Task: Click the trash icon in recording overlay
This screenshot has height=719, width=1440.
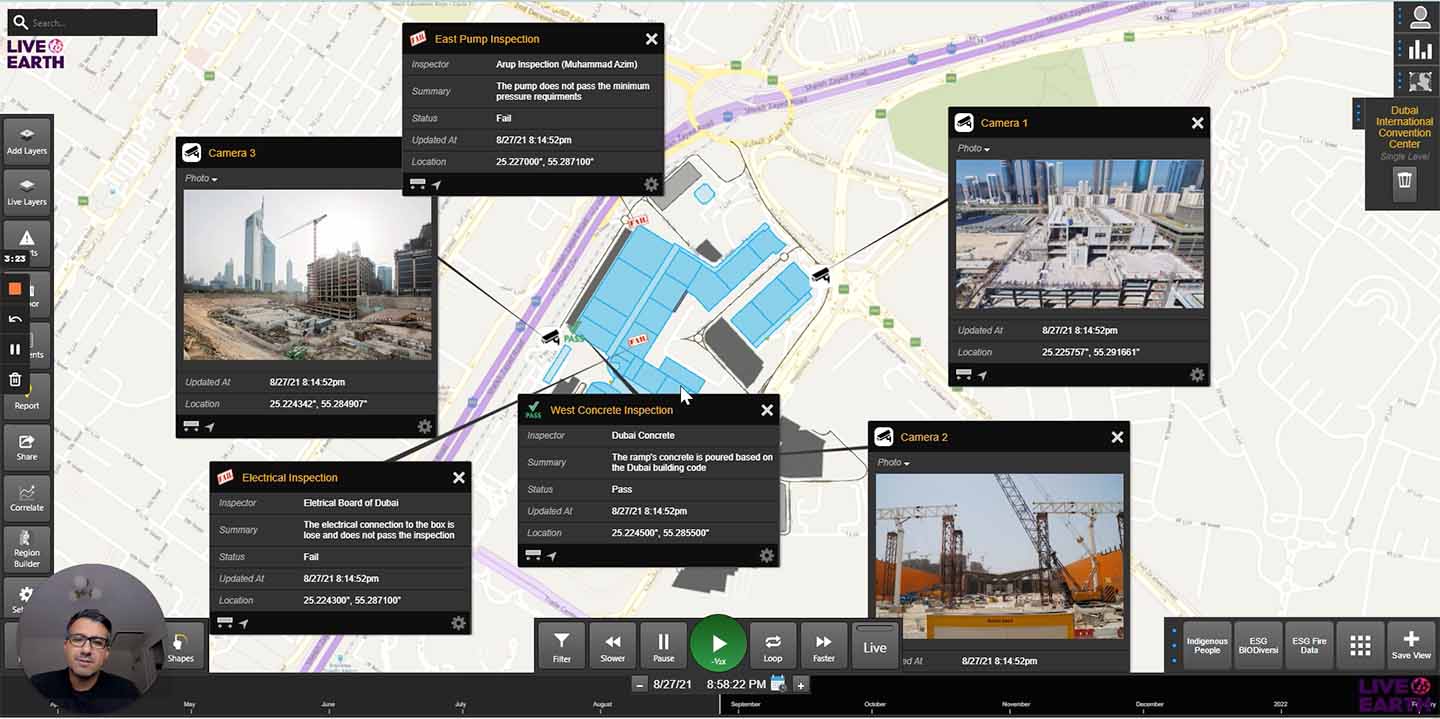Action: (x=15, y=379)
